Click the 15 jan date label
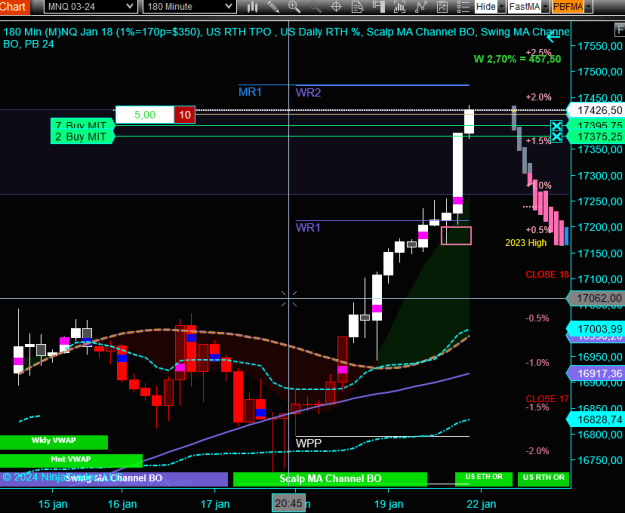Viewport: 625px width, 513px height. (x=53, y=504)
